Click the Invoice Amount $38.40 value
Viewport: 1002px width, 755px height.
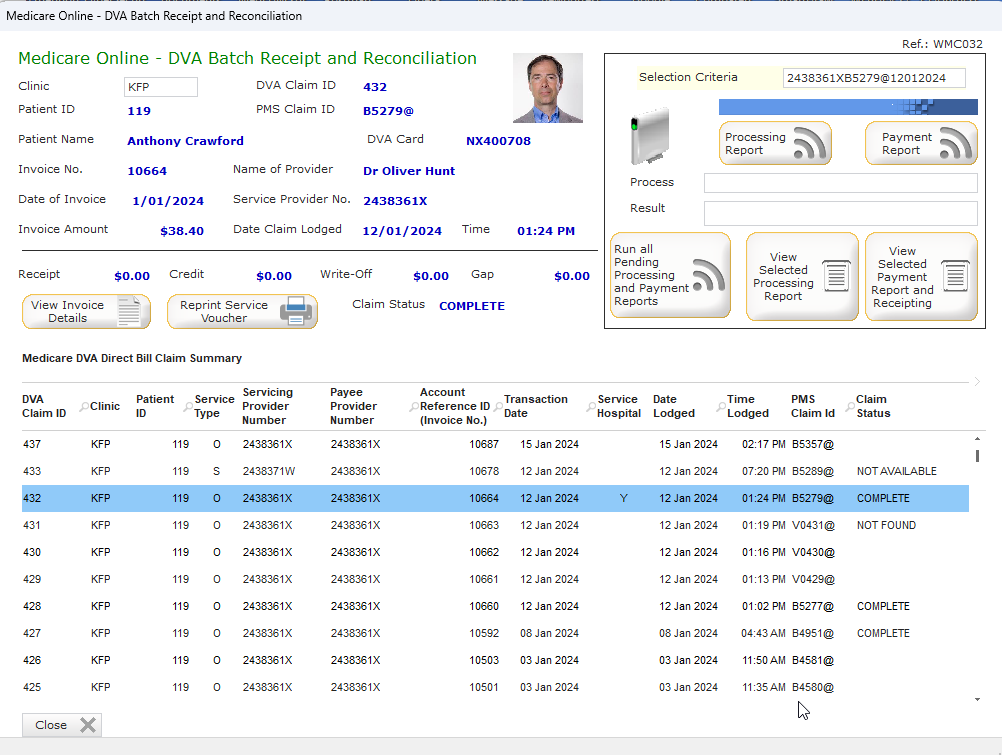182,231
